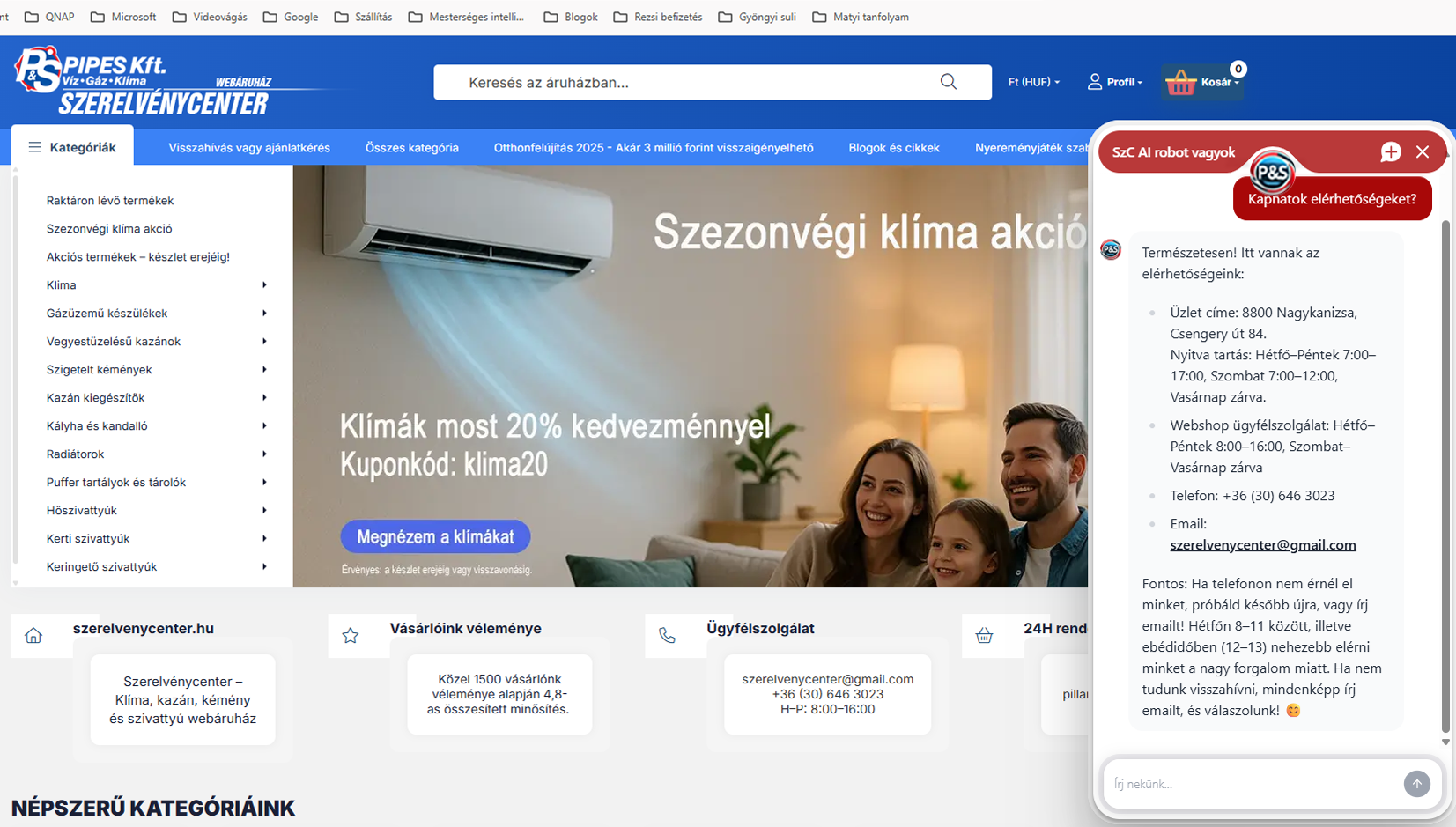Screen dimensions: 1456x827
Task: Go to Blogok és cikkek
Action: coord(893,148)
